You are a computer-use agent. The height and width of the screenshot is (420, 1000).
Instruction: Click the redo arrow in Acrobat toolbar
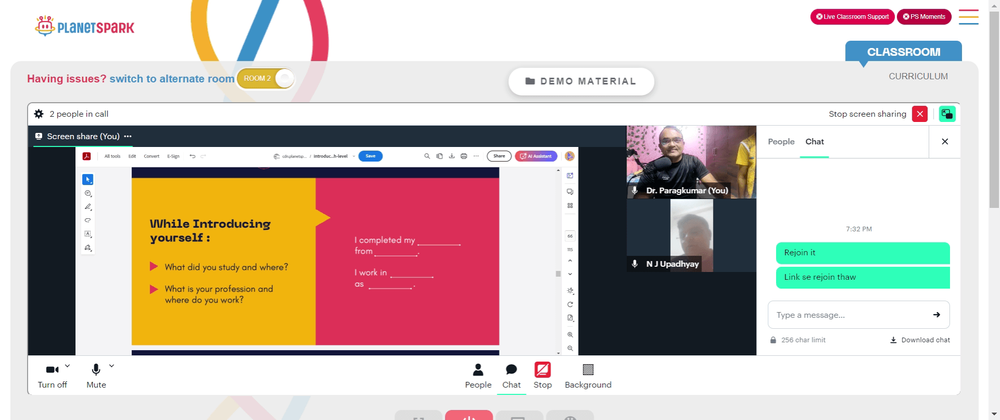point(203,156)
